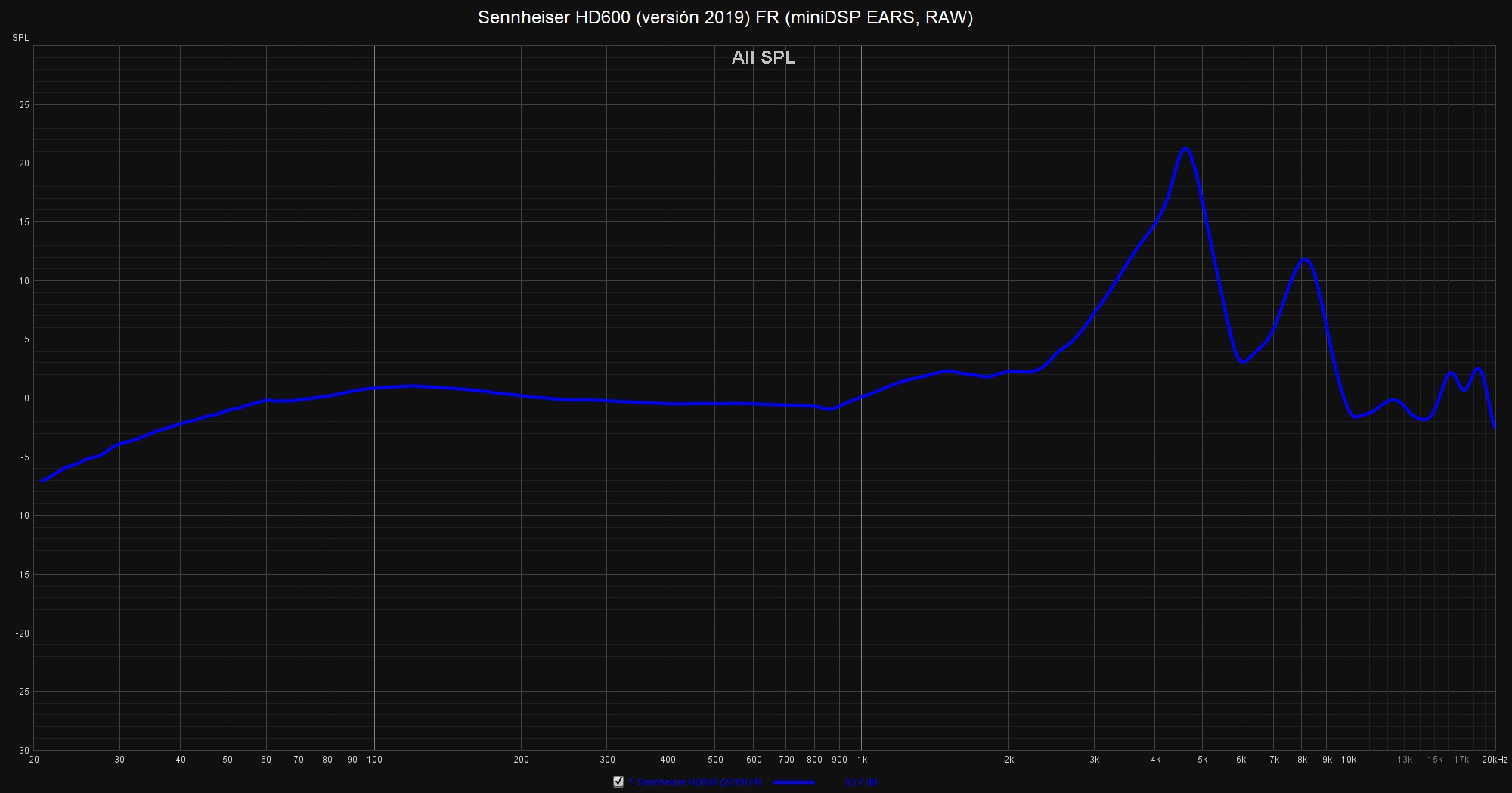Click the tallest peak of the blue curve
Screen dimensions: 1512x793
click(1185, 149)
